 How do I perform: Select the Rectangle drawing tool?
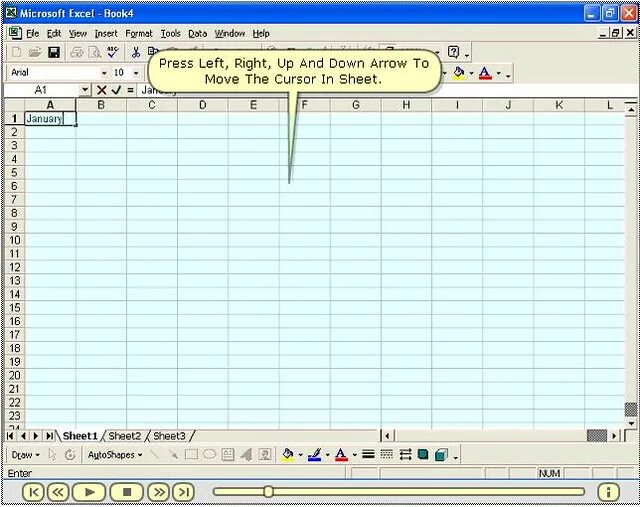click(191, 454)
